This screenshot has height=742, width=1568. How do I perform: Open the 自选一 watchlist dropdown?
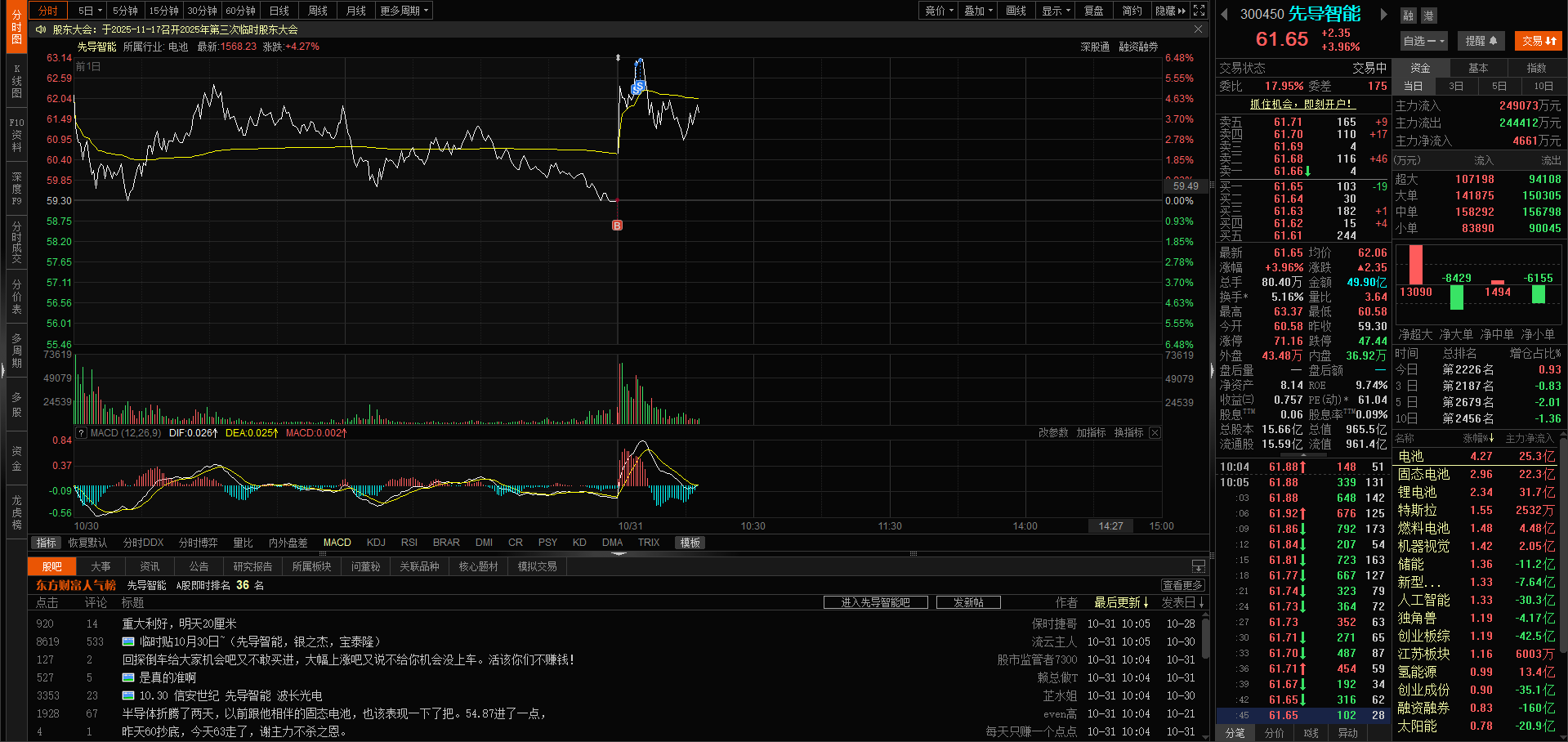point(1424,41)
